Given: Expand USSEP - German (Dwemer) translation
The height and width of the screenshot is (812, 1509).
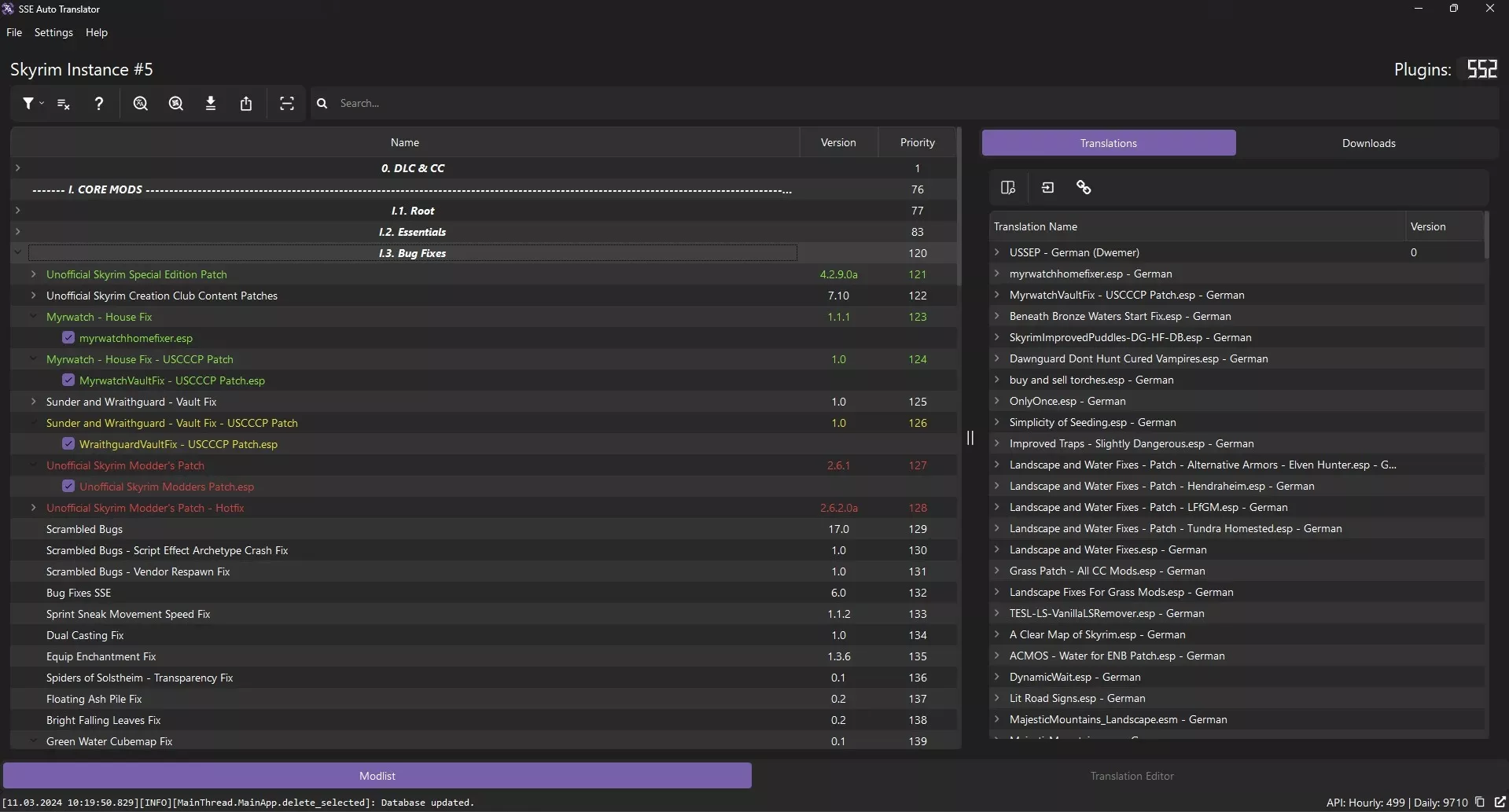Looking at the screenshot, I should (x=997, y=252).
